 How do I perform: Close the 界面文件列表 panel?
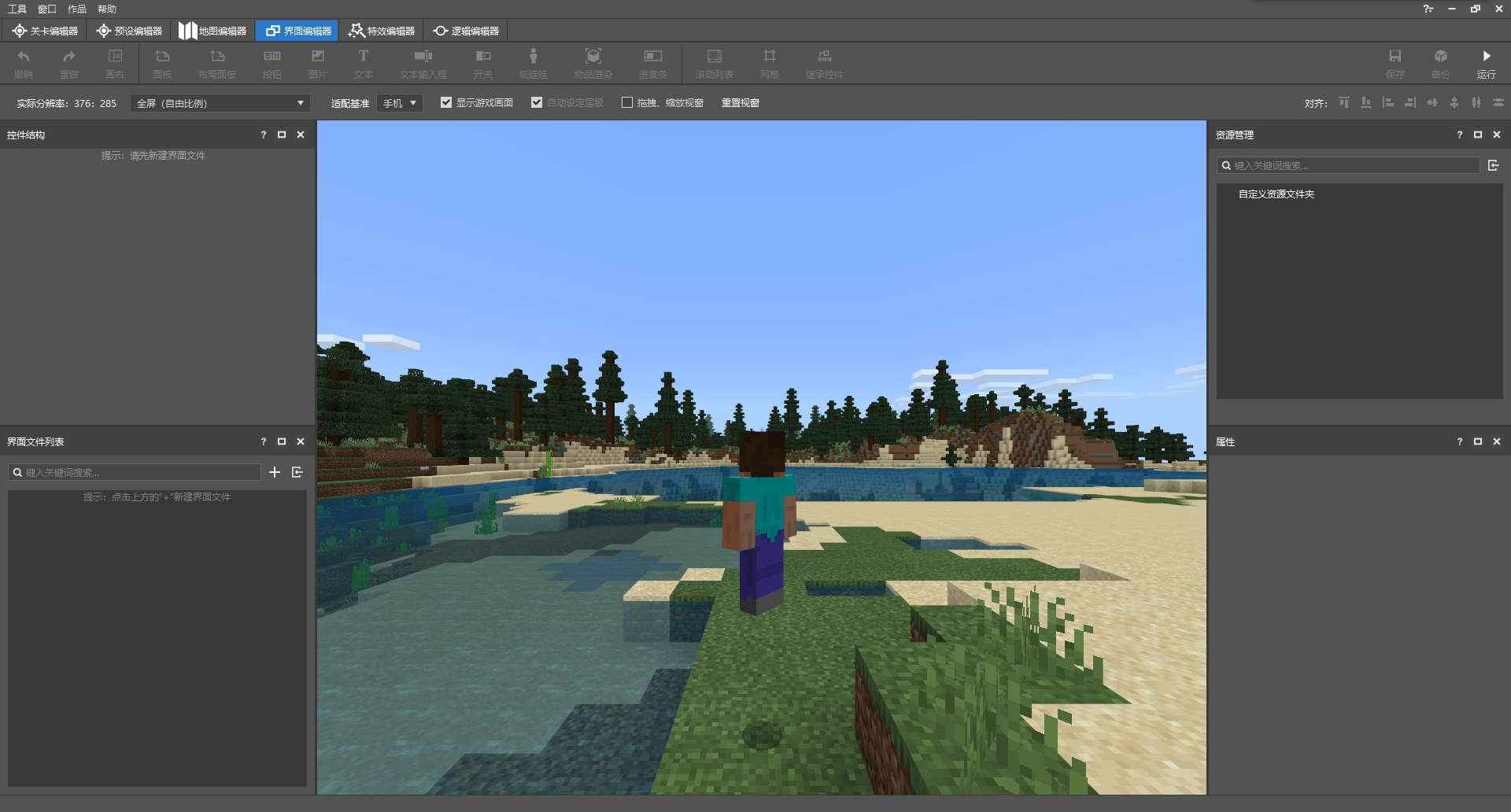tap(301, 441)
